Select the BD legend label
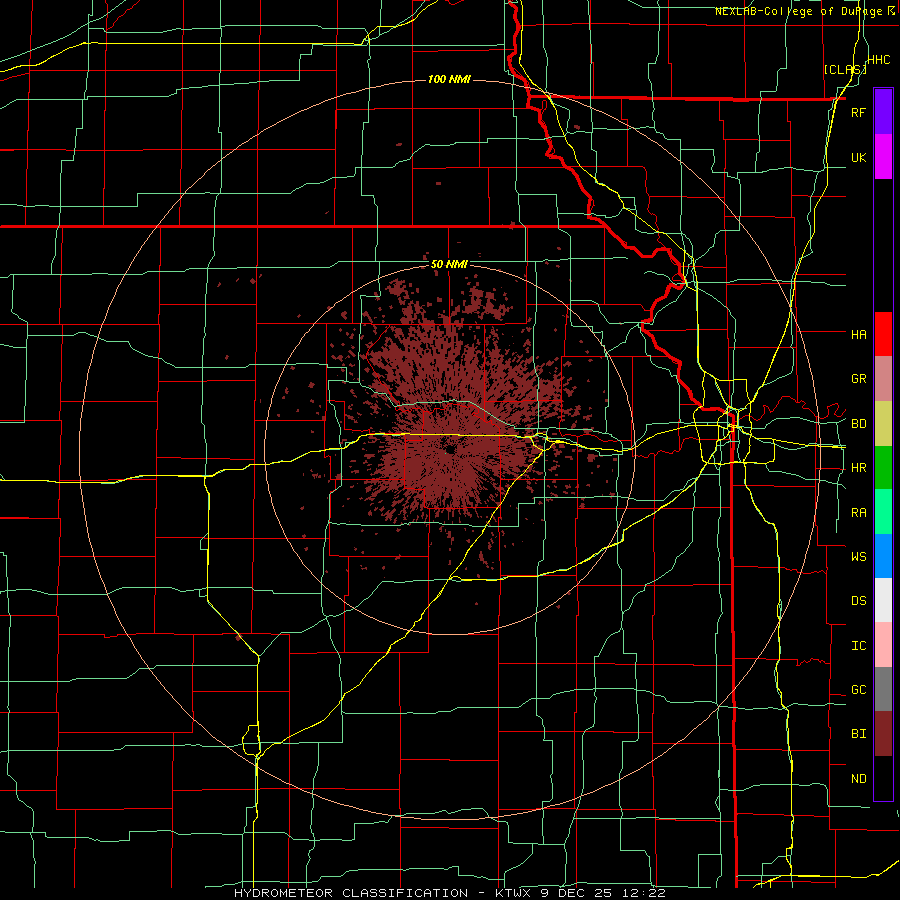 858,424
